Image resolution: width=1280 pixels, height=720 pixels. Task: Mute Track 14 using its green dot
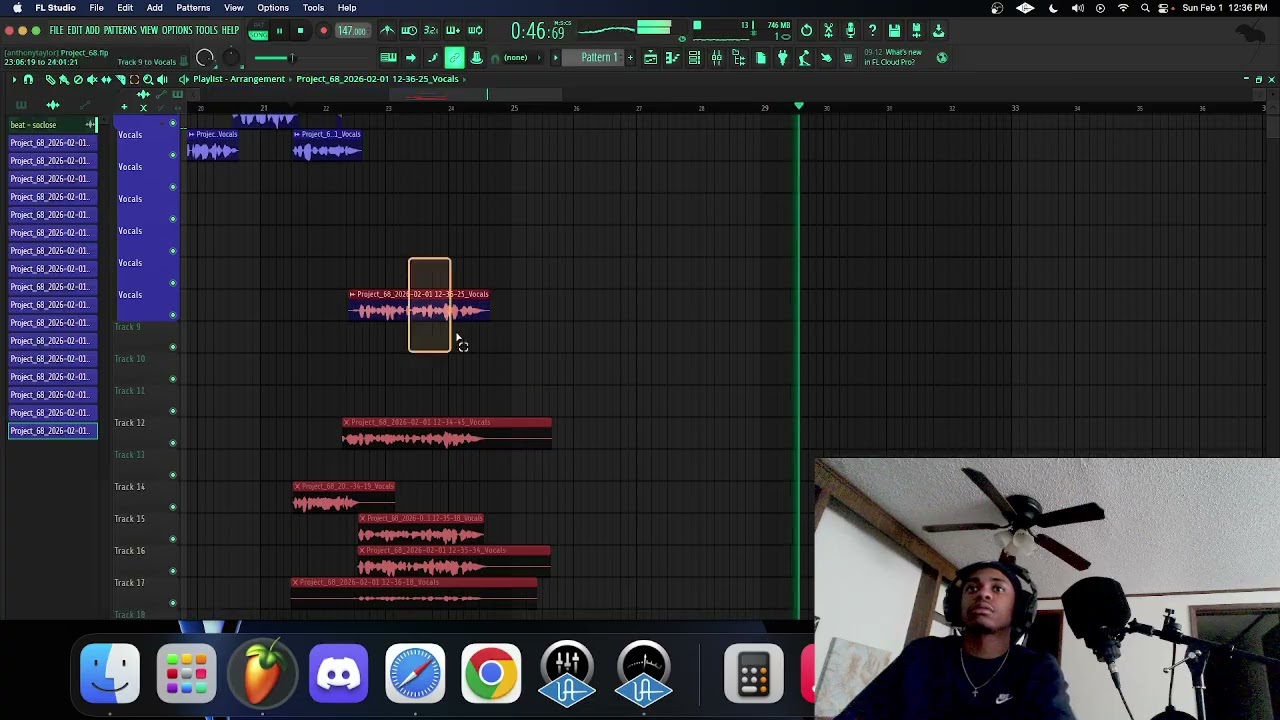tap(173, 507)
